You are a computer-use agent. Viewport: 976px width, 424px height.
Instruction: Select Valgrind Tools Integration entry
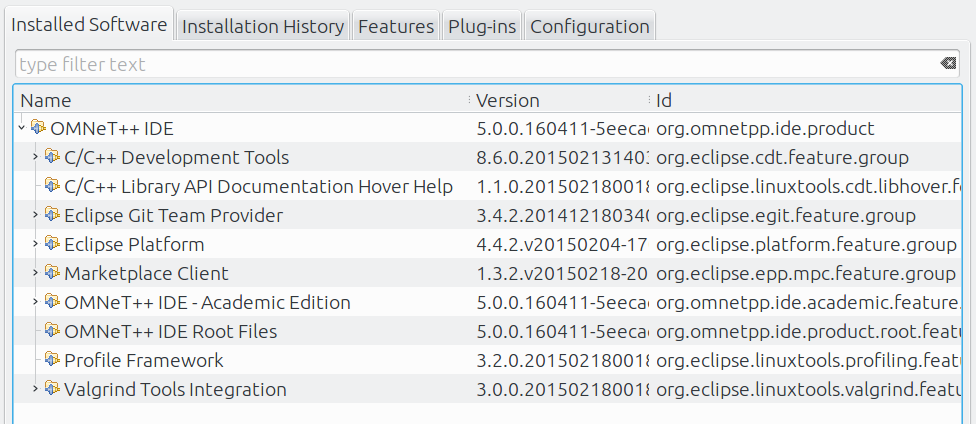pyautogui.click(x=176, y=390)
